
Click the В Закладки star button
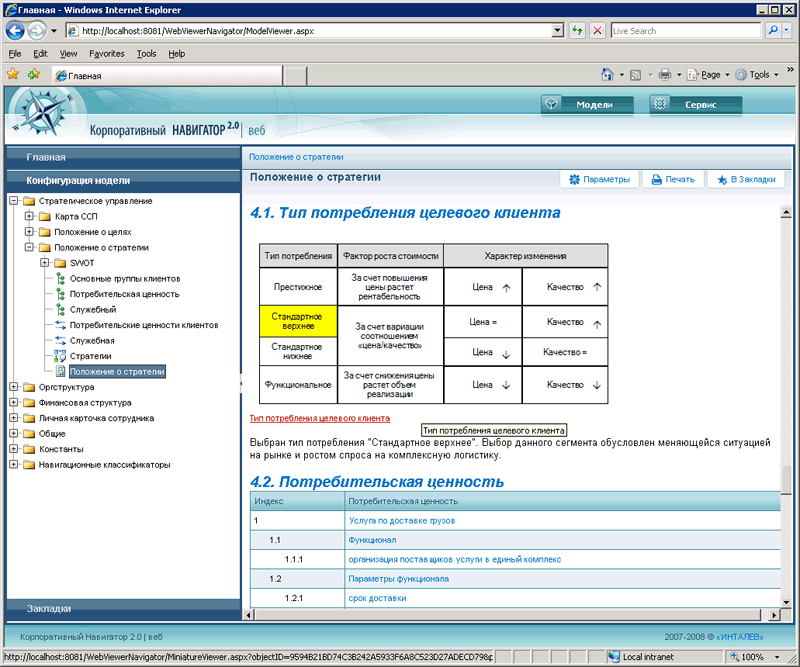[x=745, y=179]
